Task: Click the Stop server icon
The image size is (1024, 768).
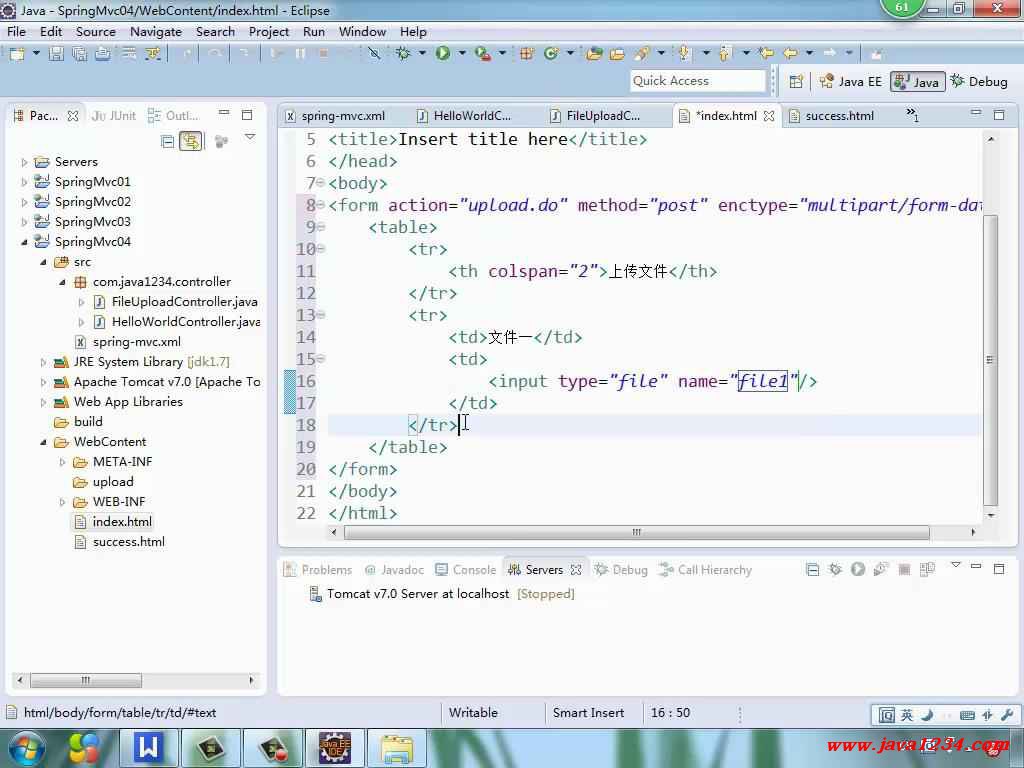Action: 904,569
